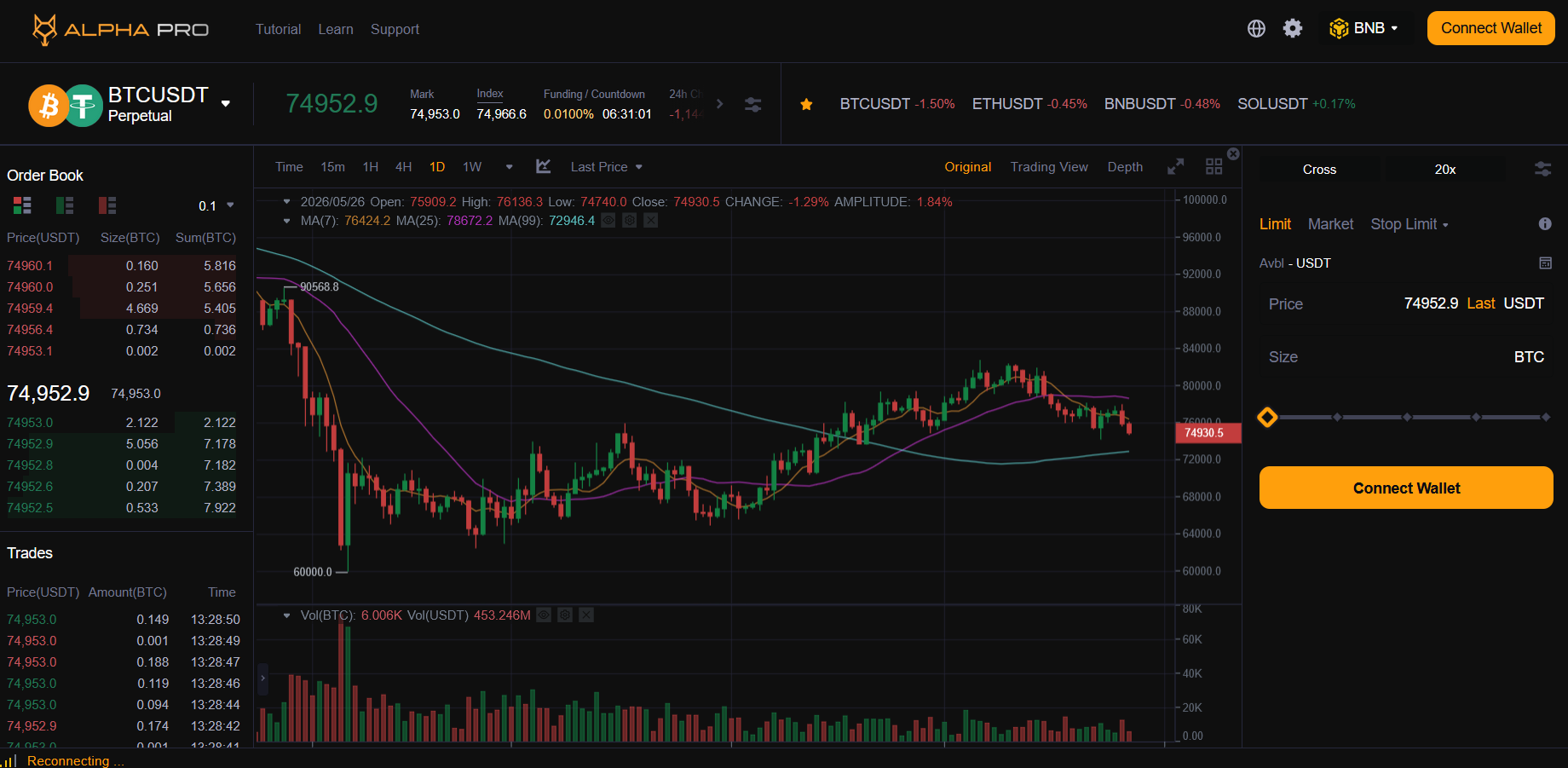Open the BTCUSDT pair selector dropdown
1568x768 pixels.
tap(226, 104)
